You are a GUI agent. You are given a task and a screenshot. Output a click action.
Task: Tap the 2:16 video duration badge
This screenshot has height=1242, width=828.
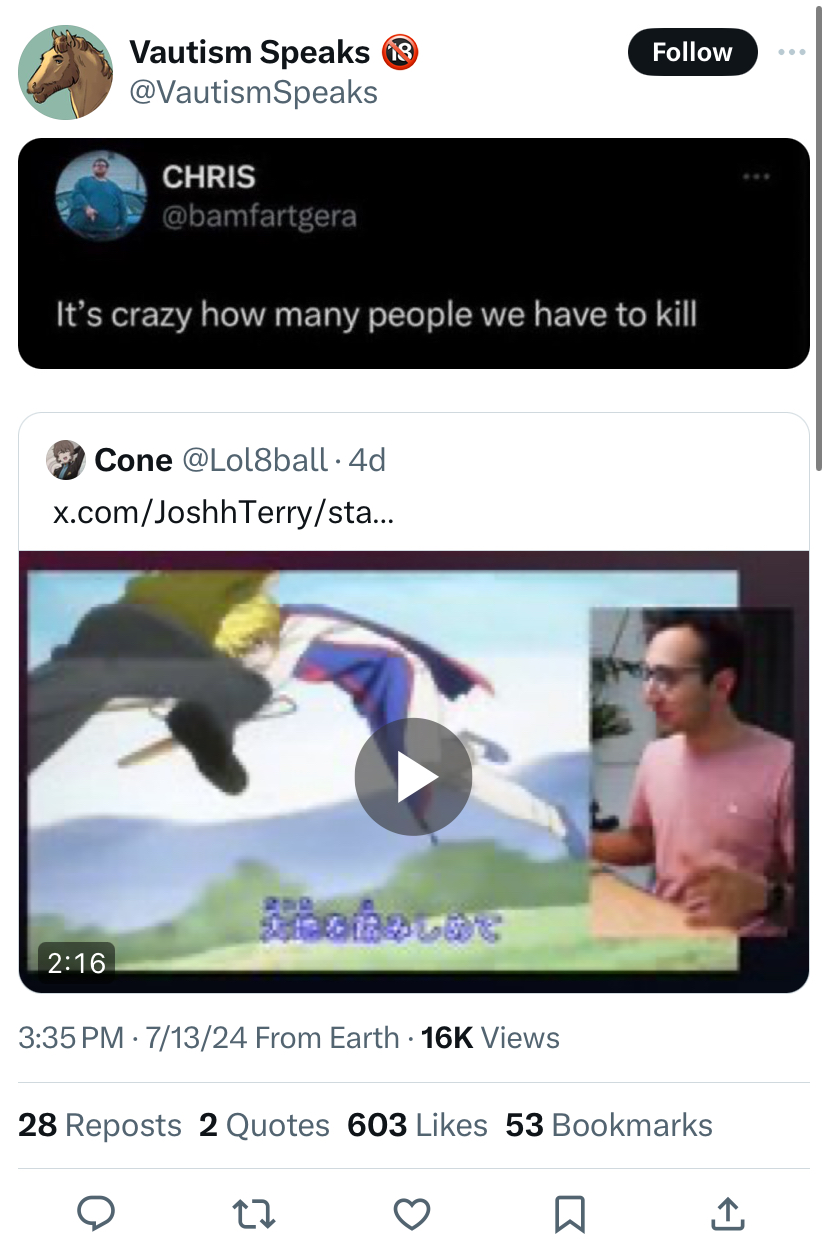[x=77, y=962]
